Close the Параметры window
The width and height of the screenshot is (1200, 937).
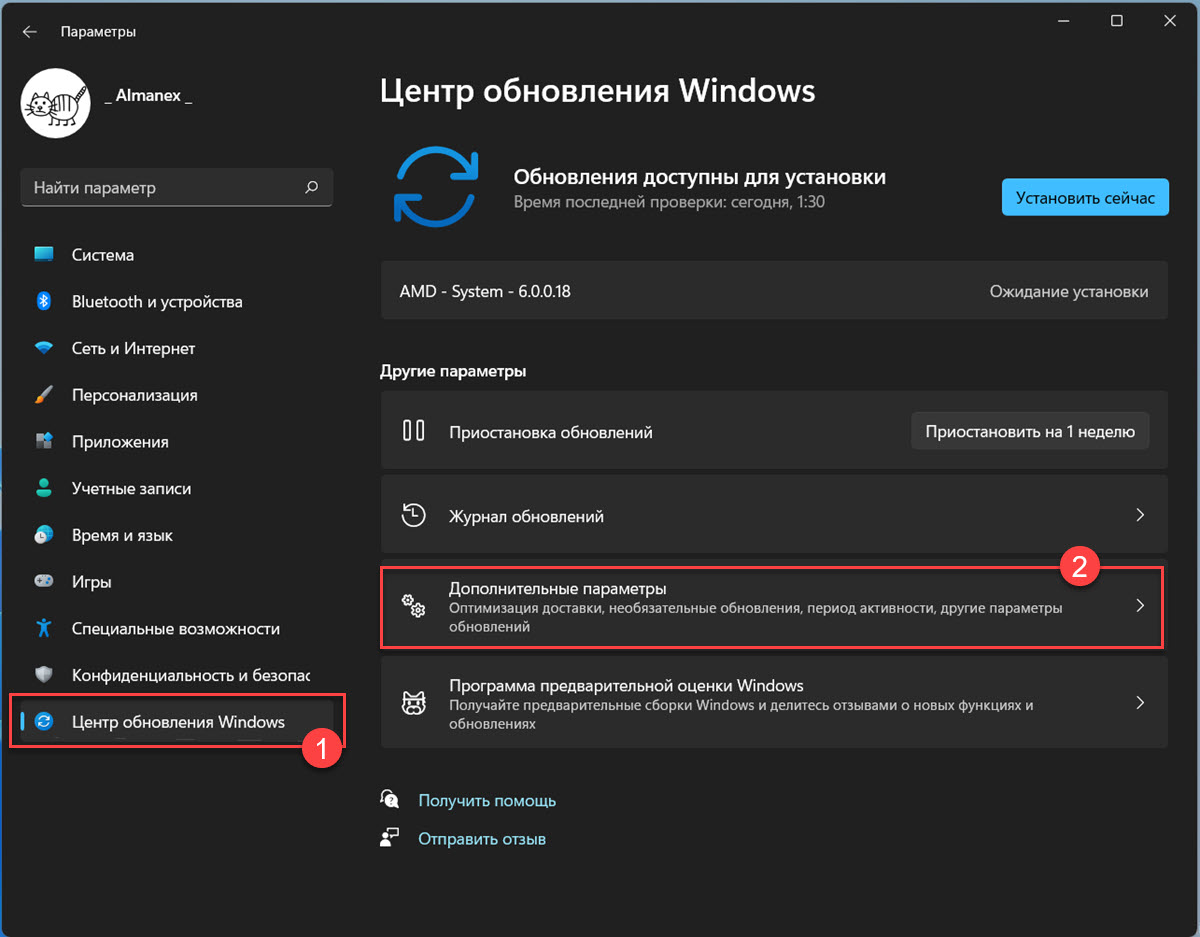[x=1172, y=21]
